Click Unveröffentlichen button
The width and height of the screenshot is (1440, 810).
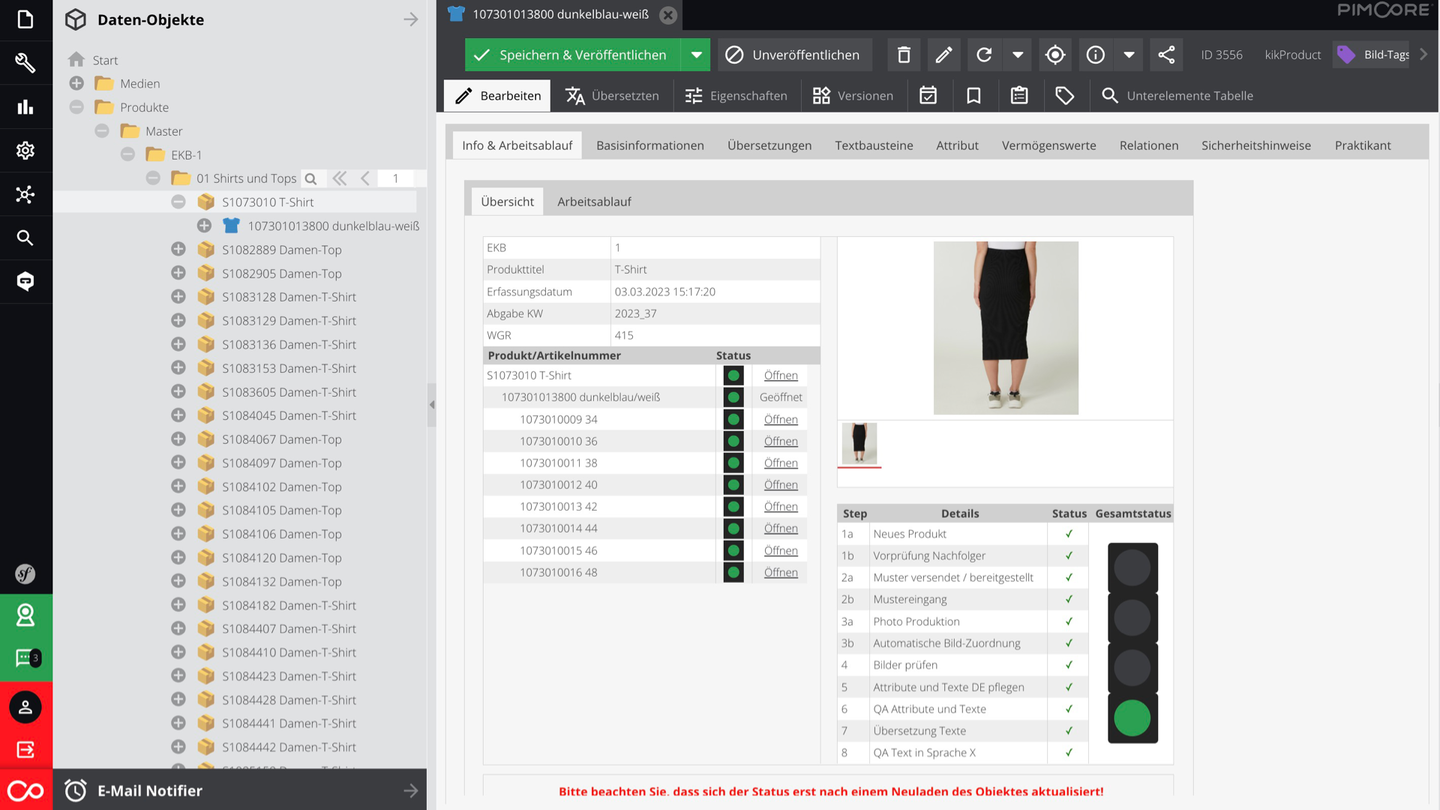tap(794, 54)
